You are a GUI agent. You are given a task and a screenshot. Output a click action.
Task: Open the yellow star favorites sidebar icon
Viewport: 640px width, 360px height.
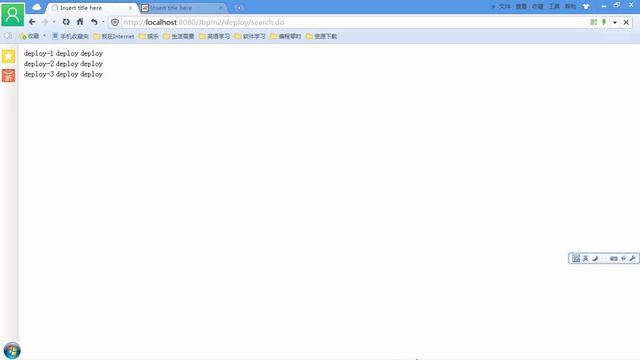(9, 56)
